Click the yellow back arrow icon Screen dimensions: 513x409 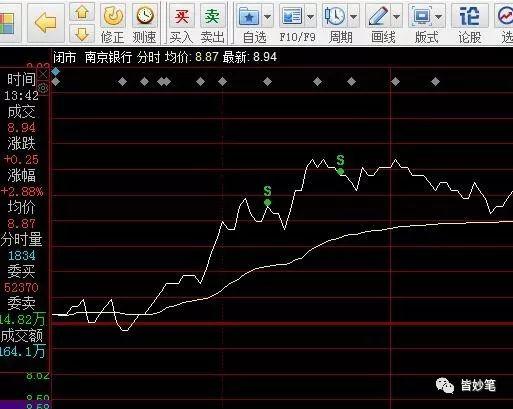pos(46,22)
